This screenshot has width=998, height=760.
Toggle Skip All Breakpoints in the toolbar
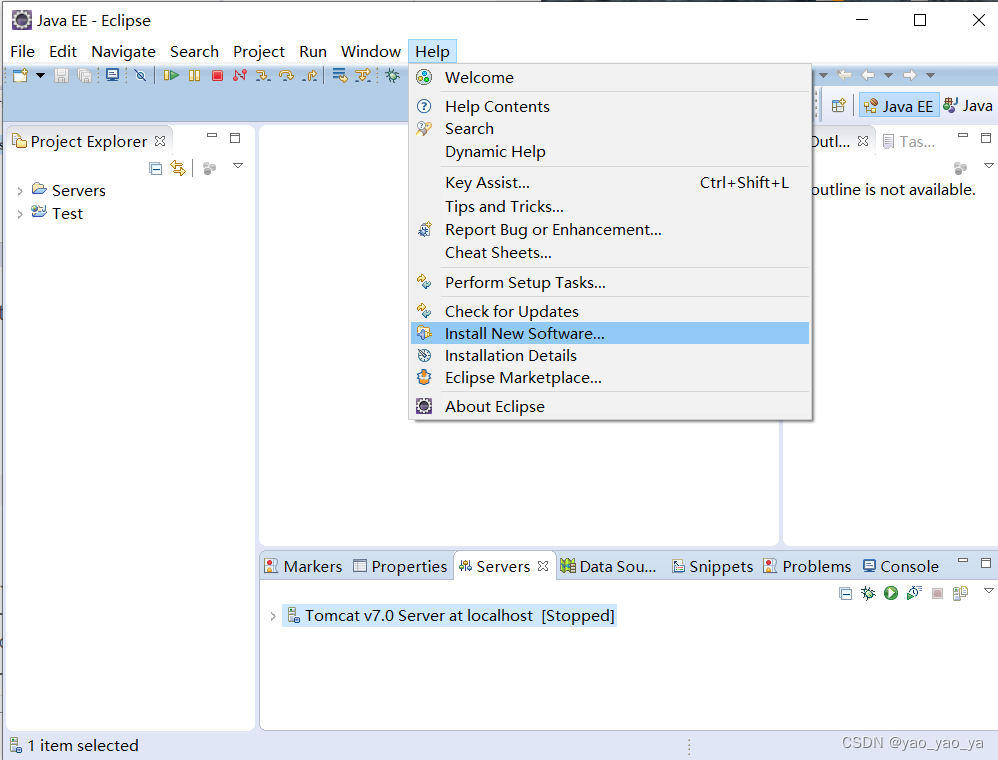pyautogui.click(x=141, y=75)
